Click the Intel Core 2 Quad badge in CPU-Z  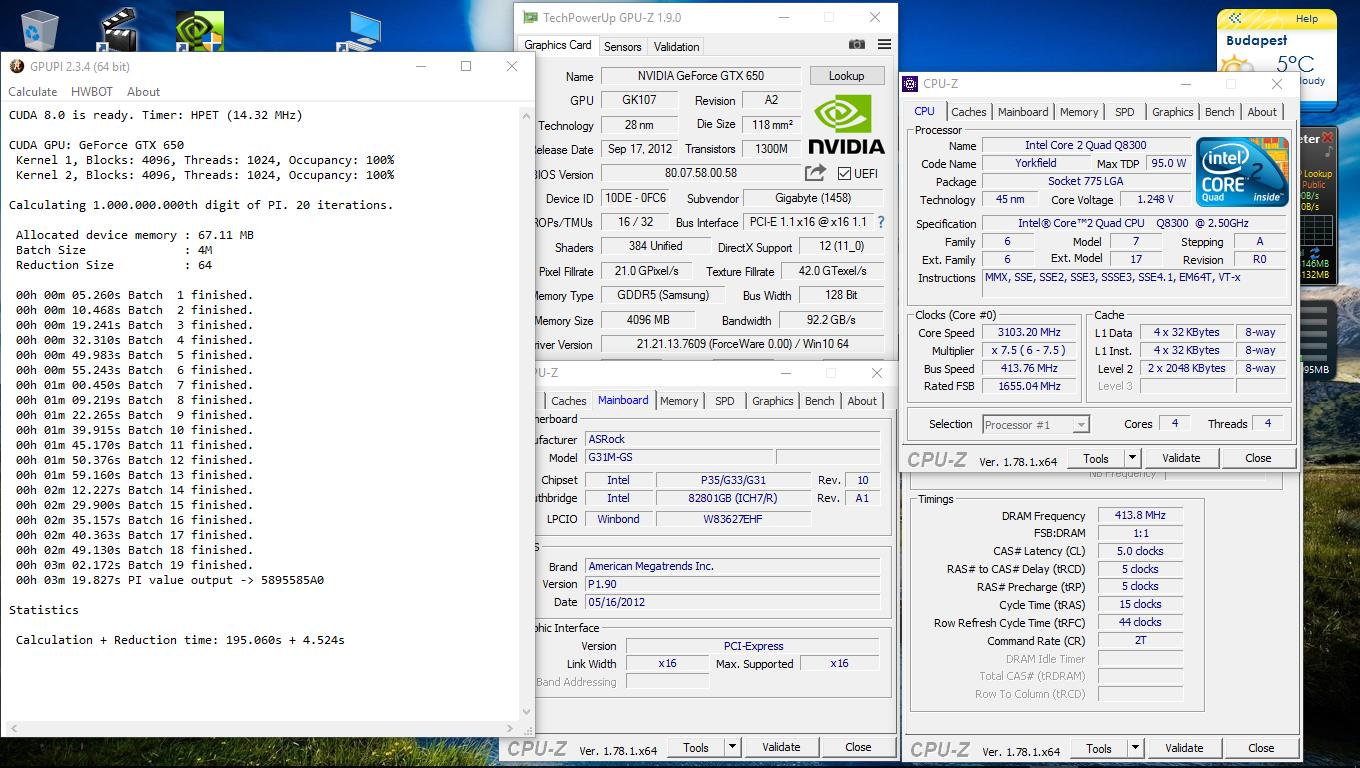pyautogui.click(x=1243, y=172)
